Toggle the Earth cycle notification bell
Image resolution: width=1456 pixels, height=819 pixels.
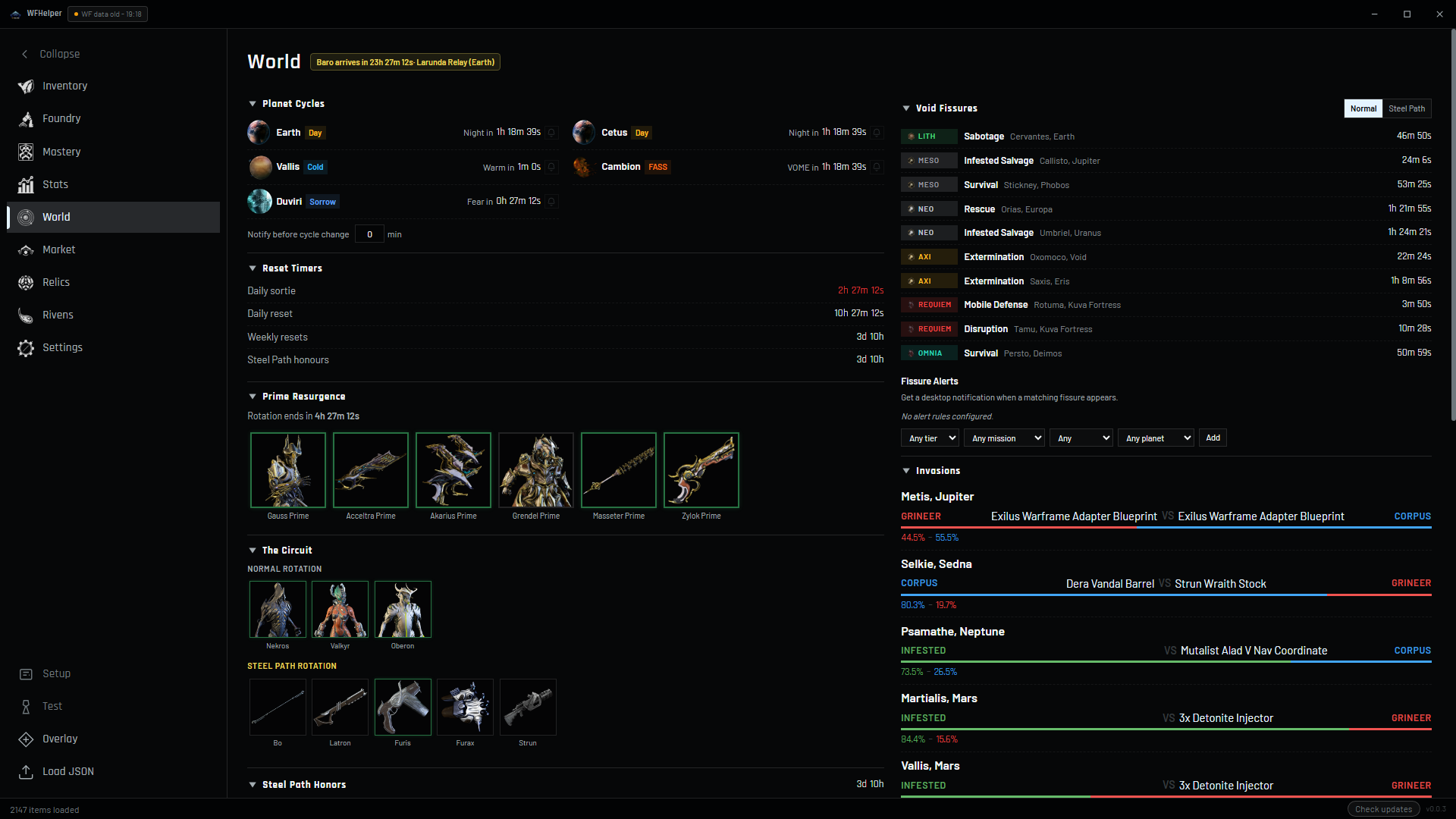click(x=552, y=133)
